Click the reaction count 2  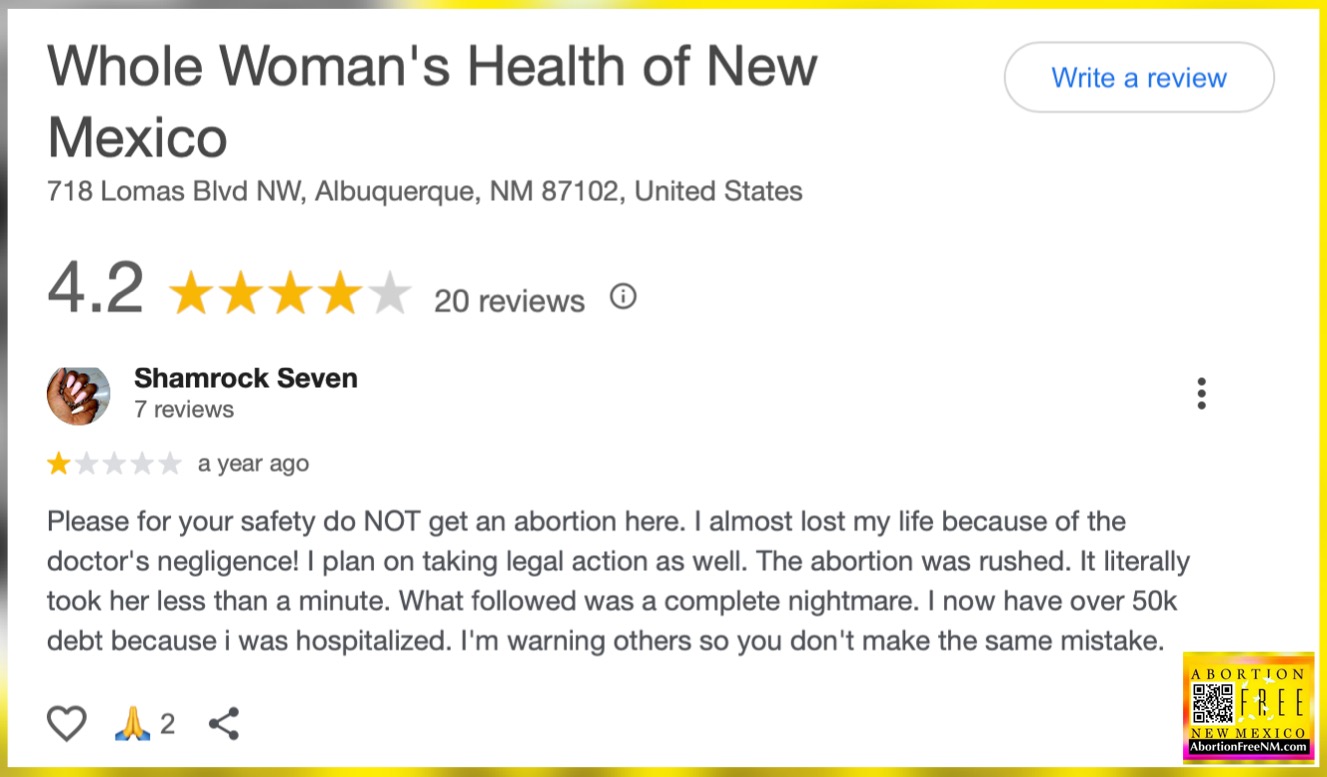[x=167, y=724]
